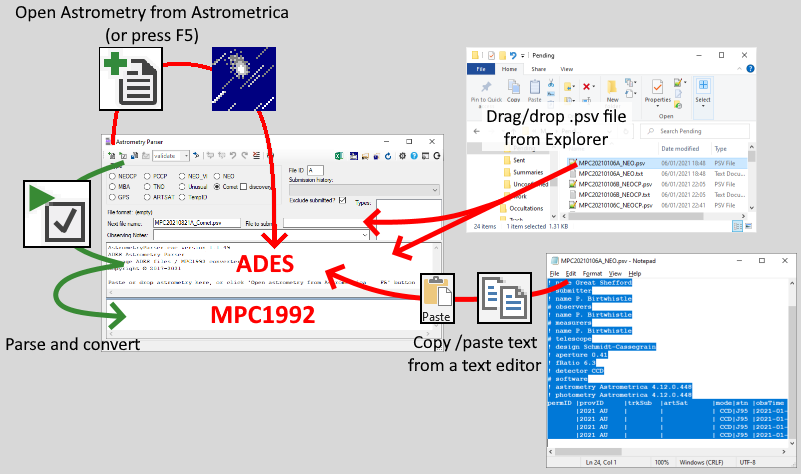801x474 pixels.
Task: Click the Search Pending box in Explorer
Action: click(695, 131)
